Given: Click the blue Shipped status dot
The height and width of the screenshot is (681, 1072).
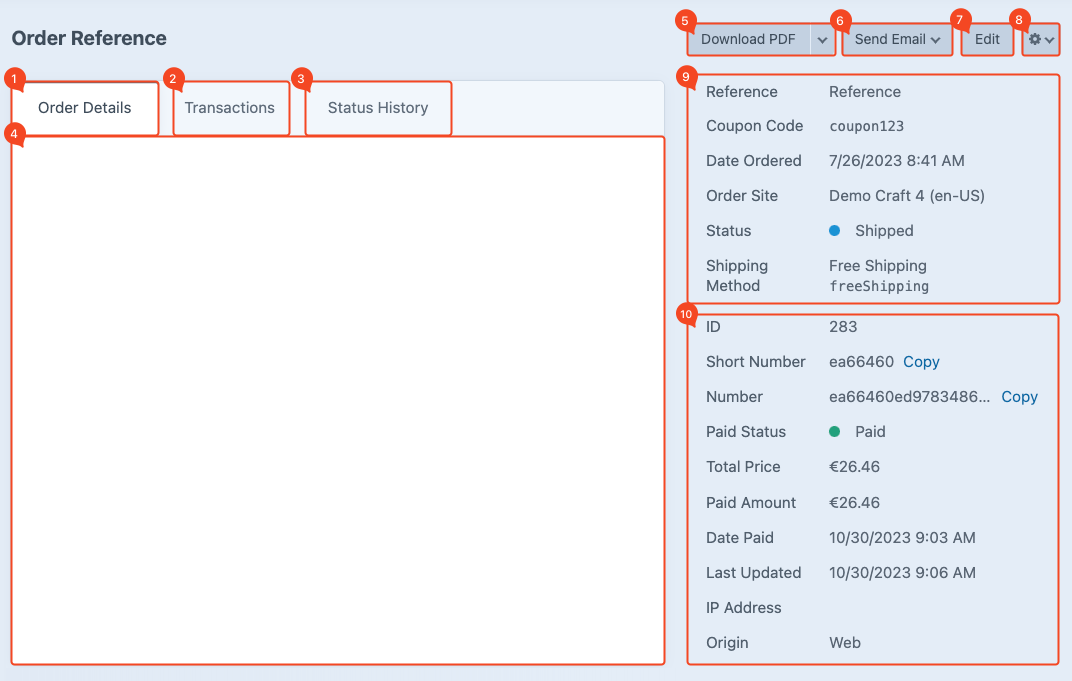Looking at the screenshot, I should pyautogui.click(x=835, y=231).
